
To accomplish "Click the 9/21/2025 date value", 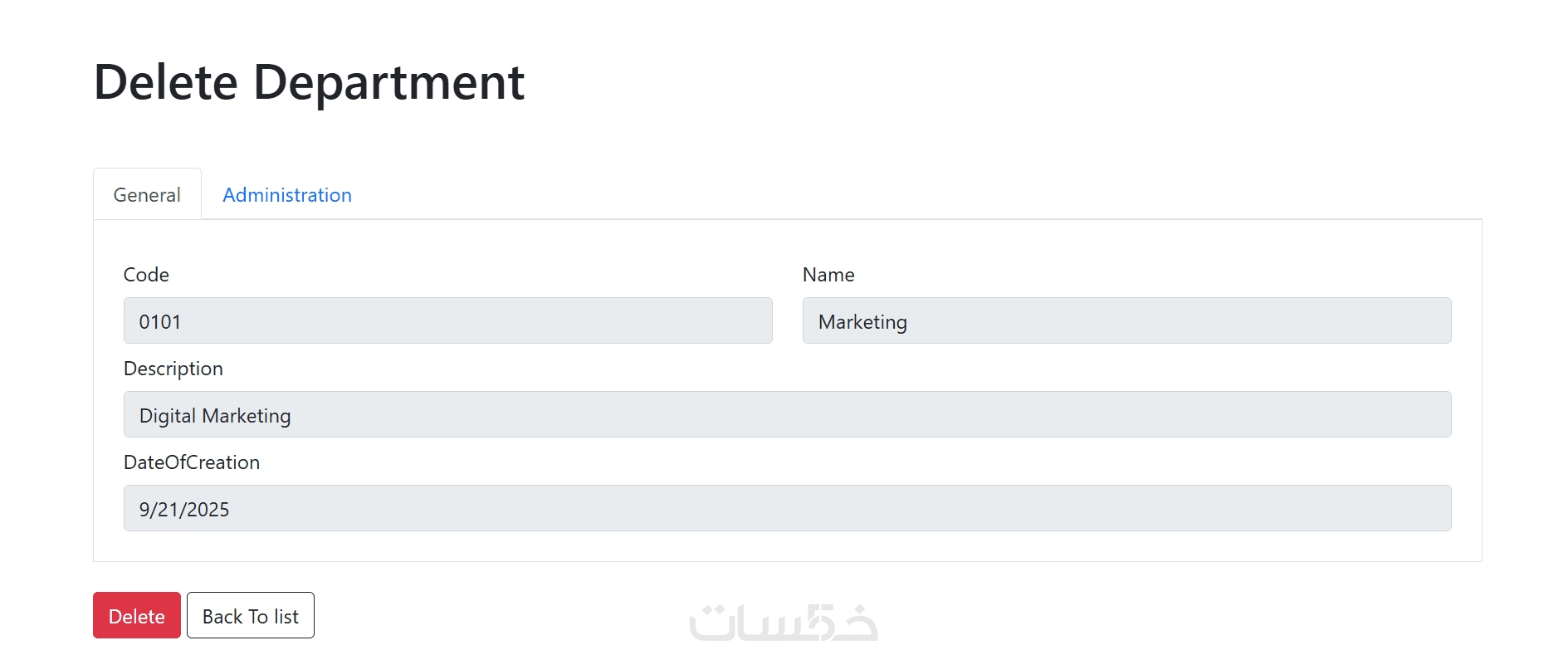I will [x=184, y=510].
